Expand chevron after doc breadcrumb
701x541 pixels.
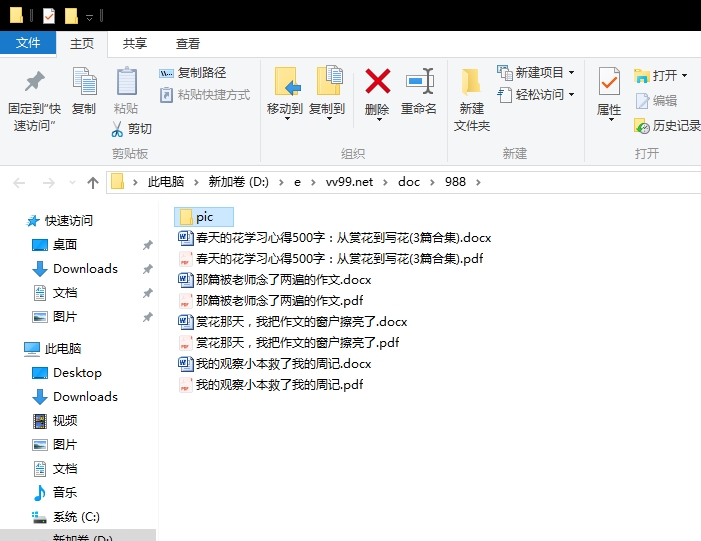coord(432,182)
